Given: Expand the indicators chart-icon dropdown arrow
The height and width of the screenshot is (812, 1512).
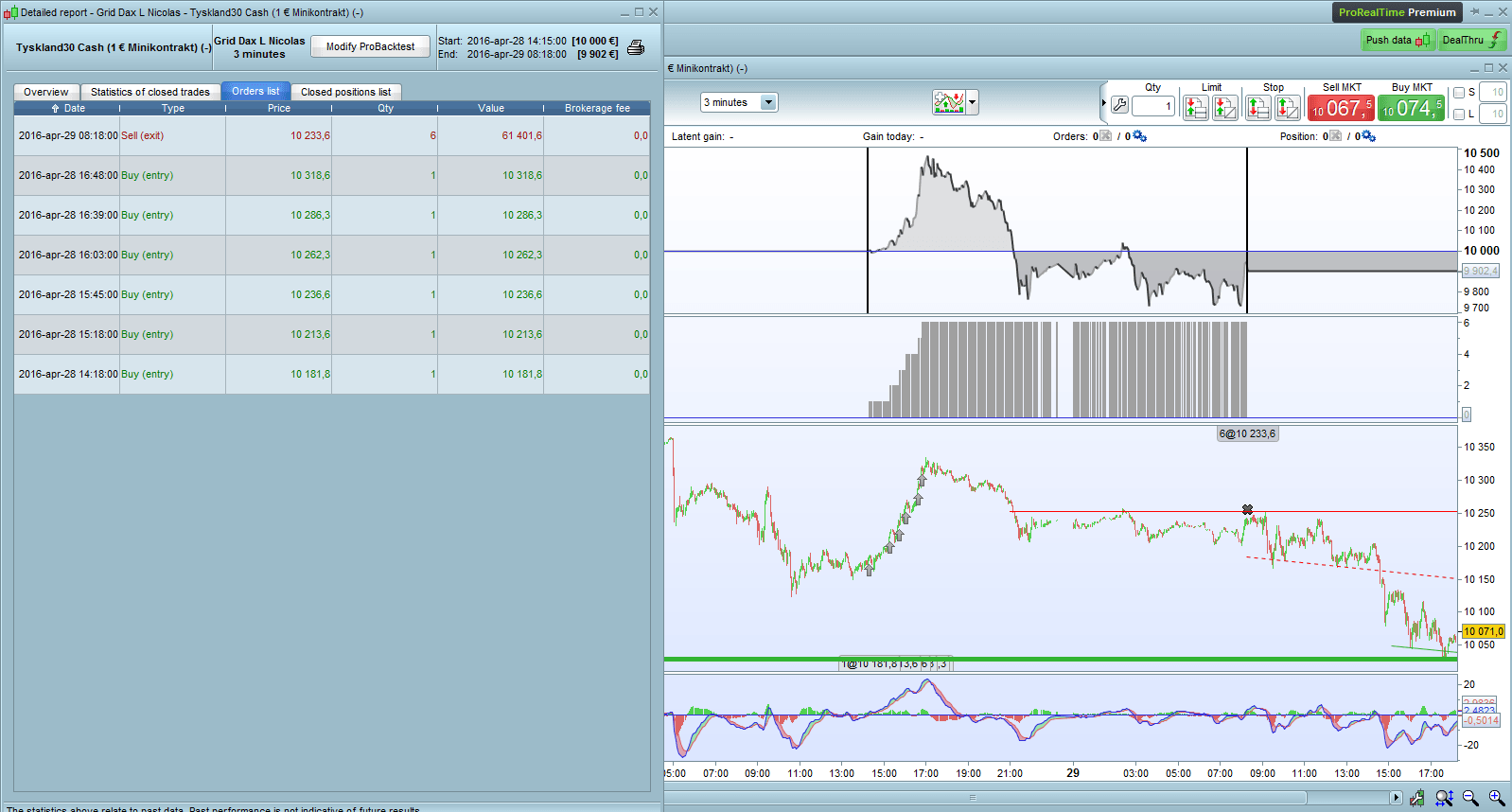Looking at the screenshot, I should click(972, 102).
